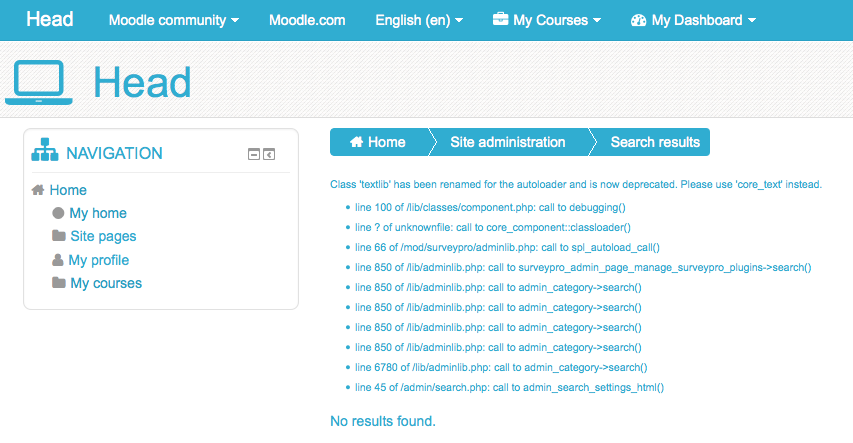Expand the My Dashboard dropdown caret
This screenshot has height=443, width=853.
(x=752, y=20)
